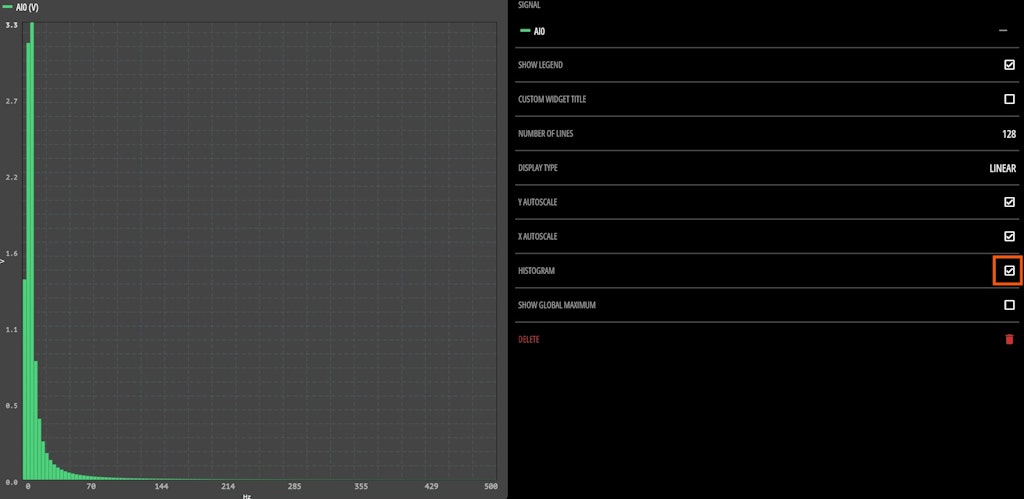Change the Number of Lines value 128
1024x499 pixels.
pyautogui.click(x=1008, y=134)
